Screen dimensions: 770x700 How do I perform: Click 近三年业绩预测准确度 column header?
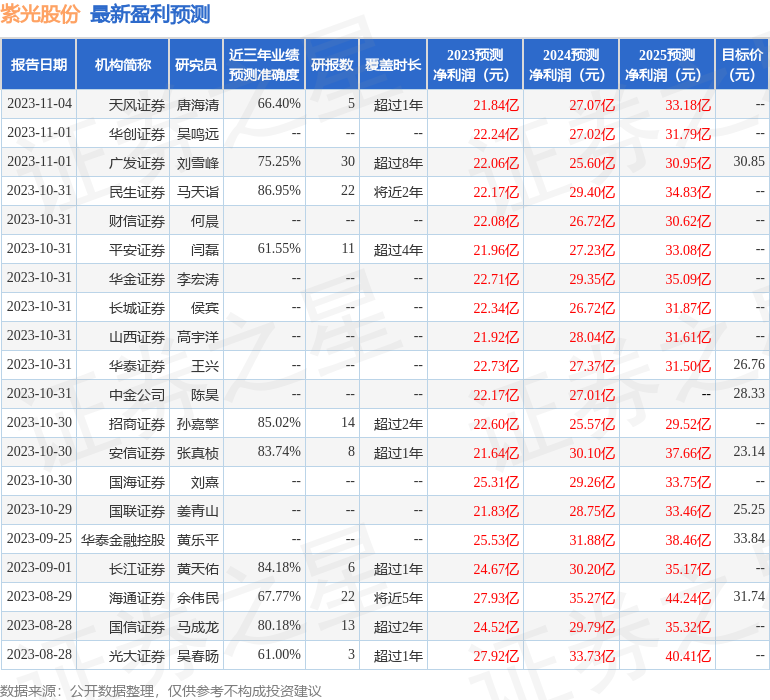click(x=264, y=65)
